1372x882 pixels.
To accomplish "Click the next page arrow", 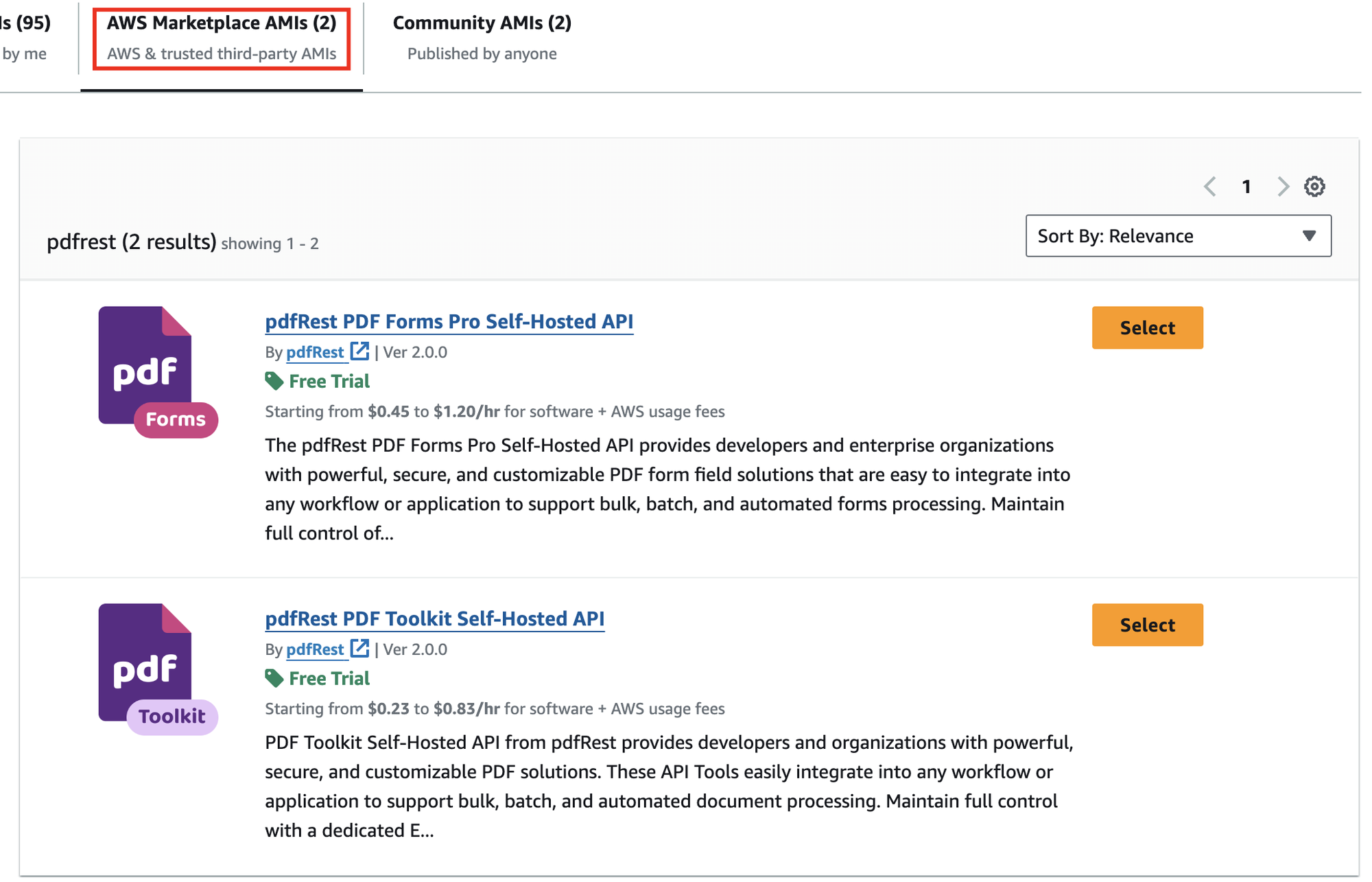I will (x=1284, y=186).
